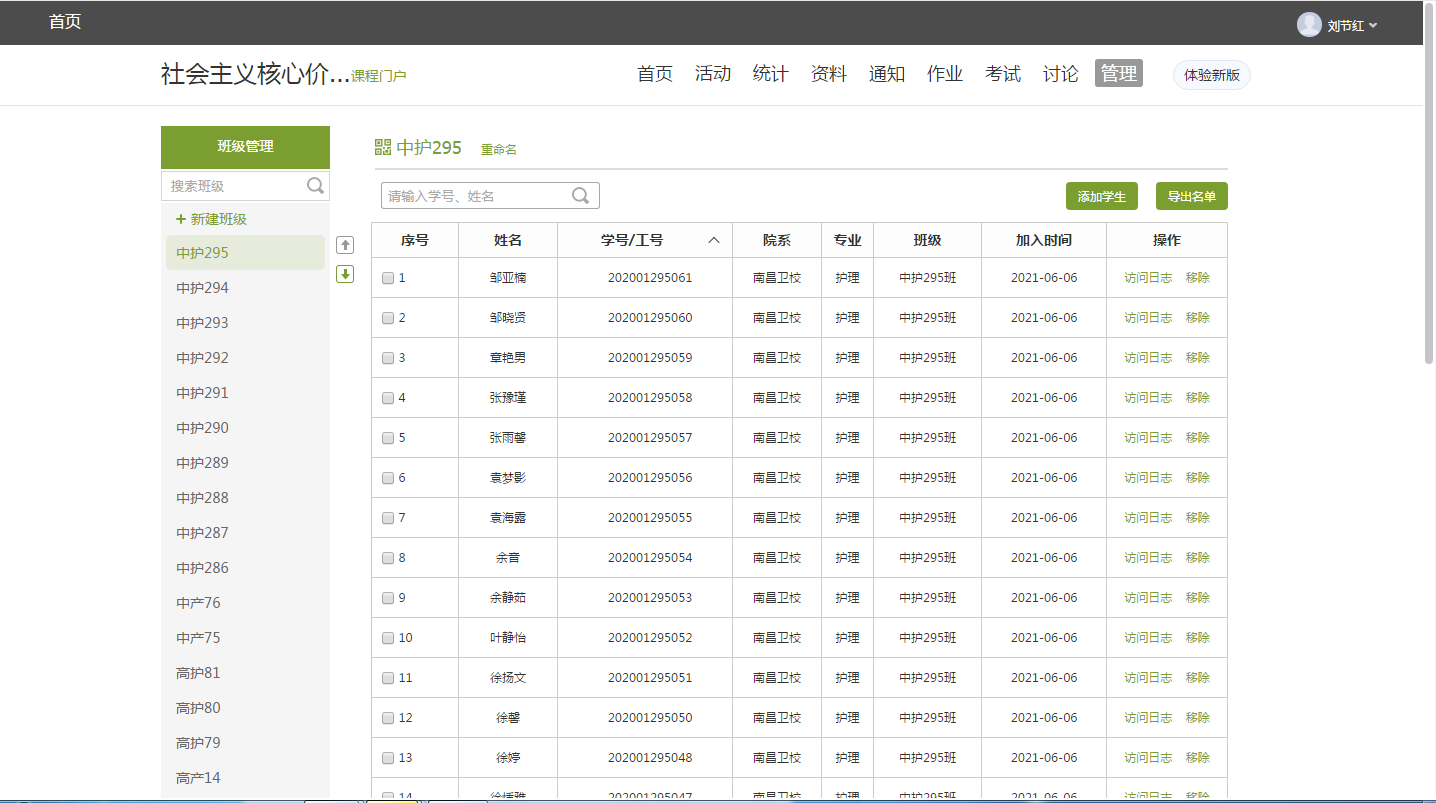Click the 重命名 link
Viewport: 1436px width, 803px height.
(x=499, y=150)
